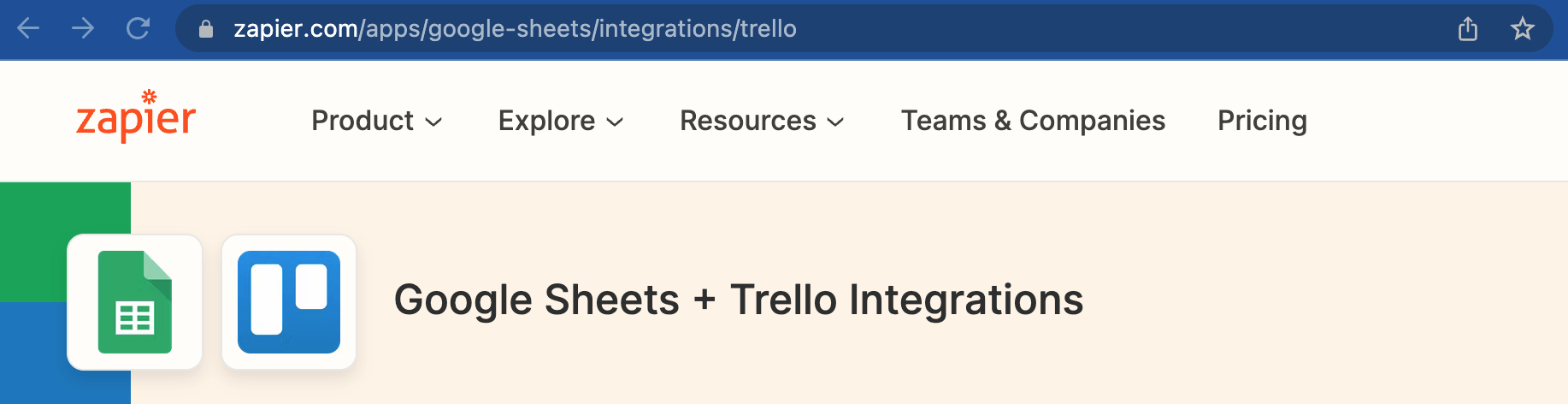Click the Google Sheets app icon
Screen dimensions: 1568x404
pos(135,302)
